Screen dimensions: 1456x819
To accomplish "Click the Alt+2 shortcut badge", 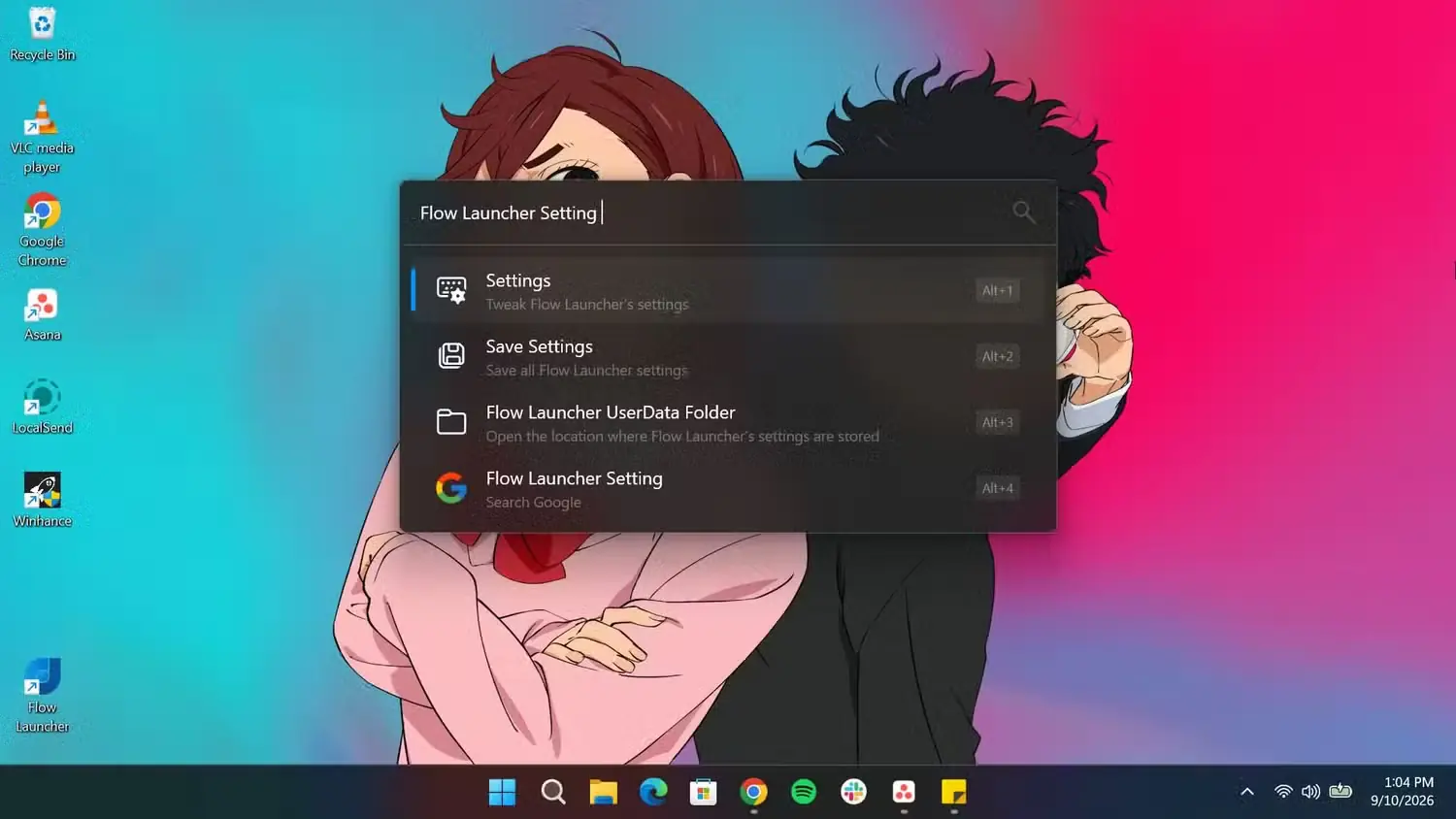I will tap(997, 356).
